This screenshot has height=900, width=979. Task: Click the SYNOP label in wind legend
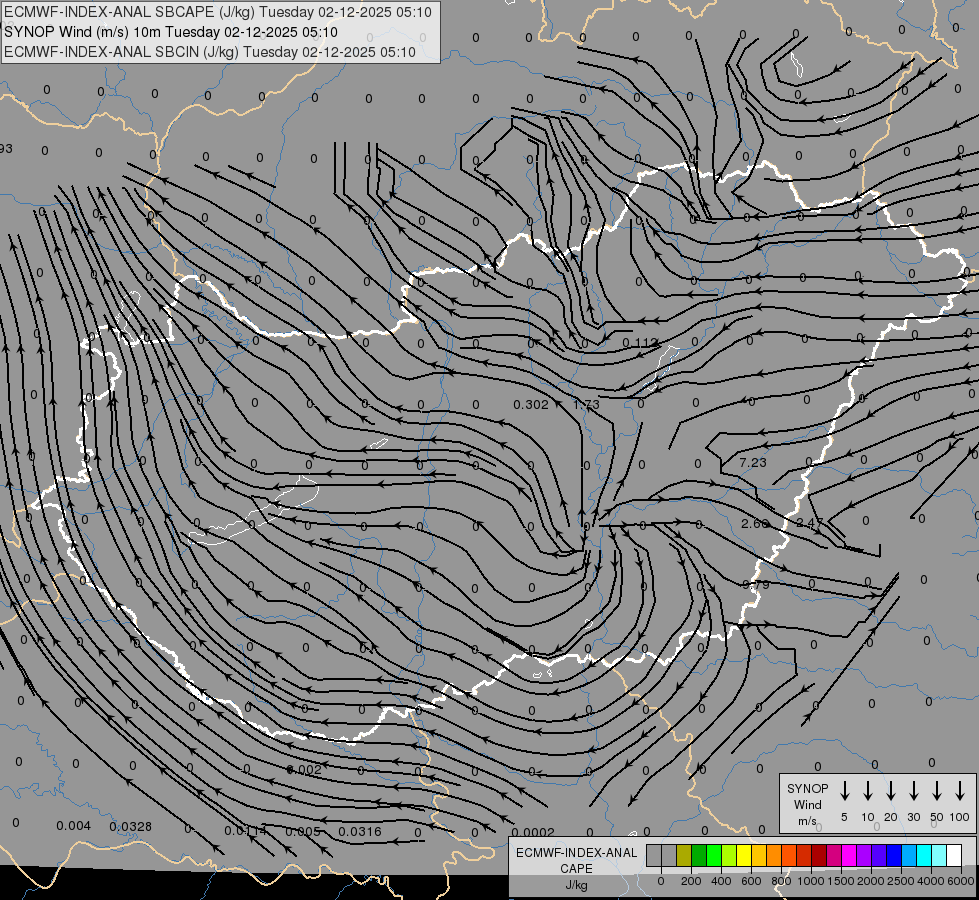(807, 788)
